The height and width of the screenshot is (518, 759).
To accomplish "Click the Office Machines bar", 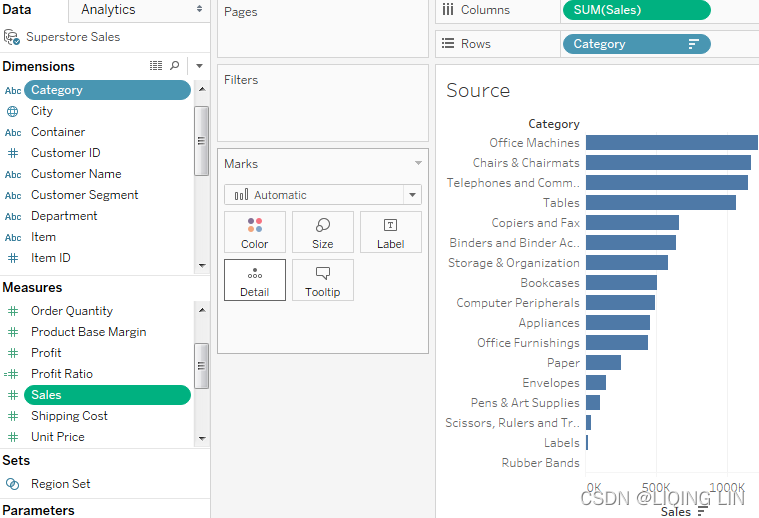I will [x=672, y=143].
